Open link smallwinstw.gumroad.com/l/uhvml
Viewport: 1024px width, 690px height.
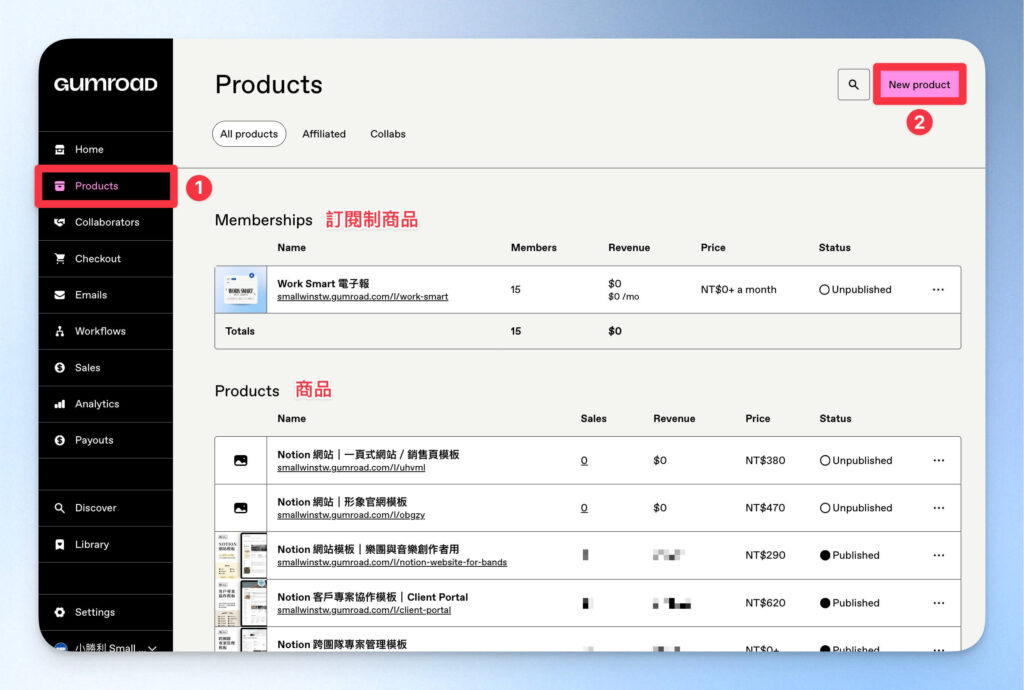click(x=351, y=468)
